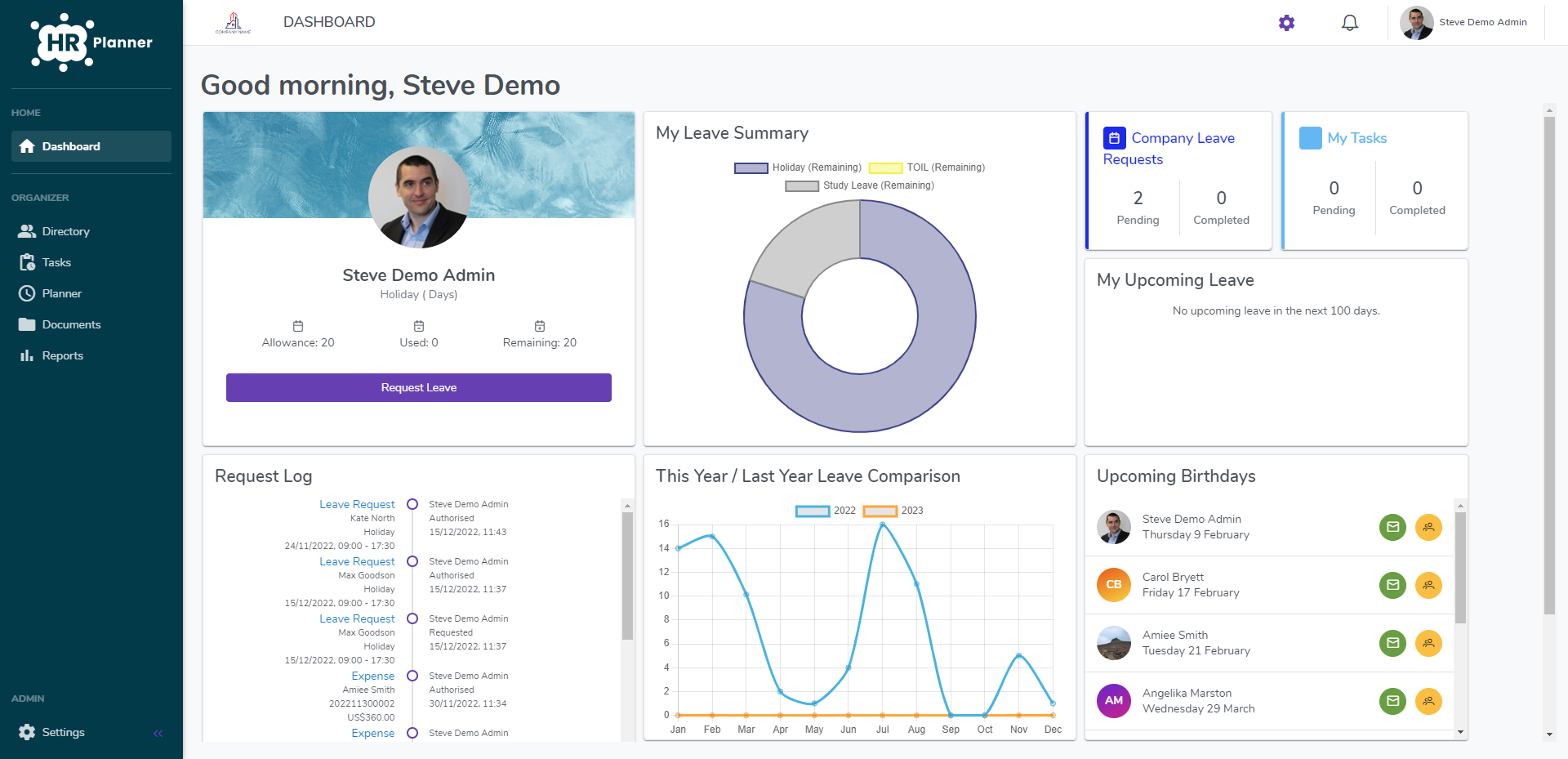Viewport: 1568px width, 759px height.
Task: Click the Documents folder icon
Action: coord(26,324)
